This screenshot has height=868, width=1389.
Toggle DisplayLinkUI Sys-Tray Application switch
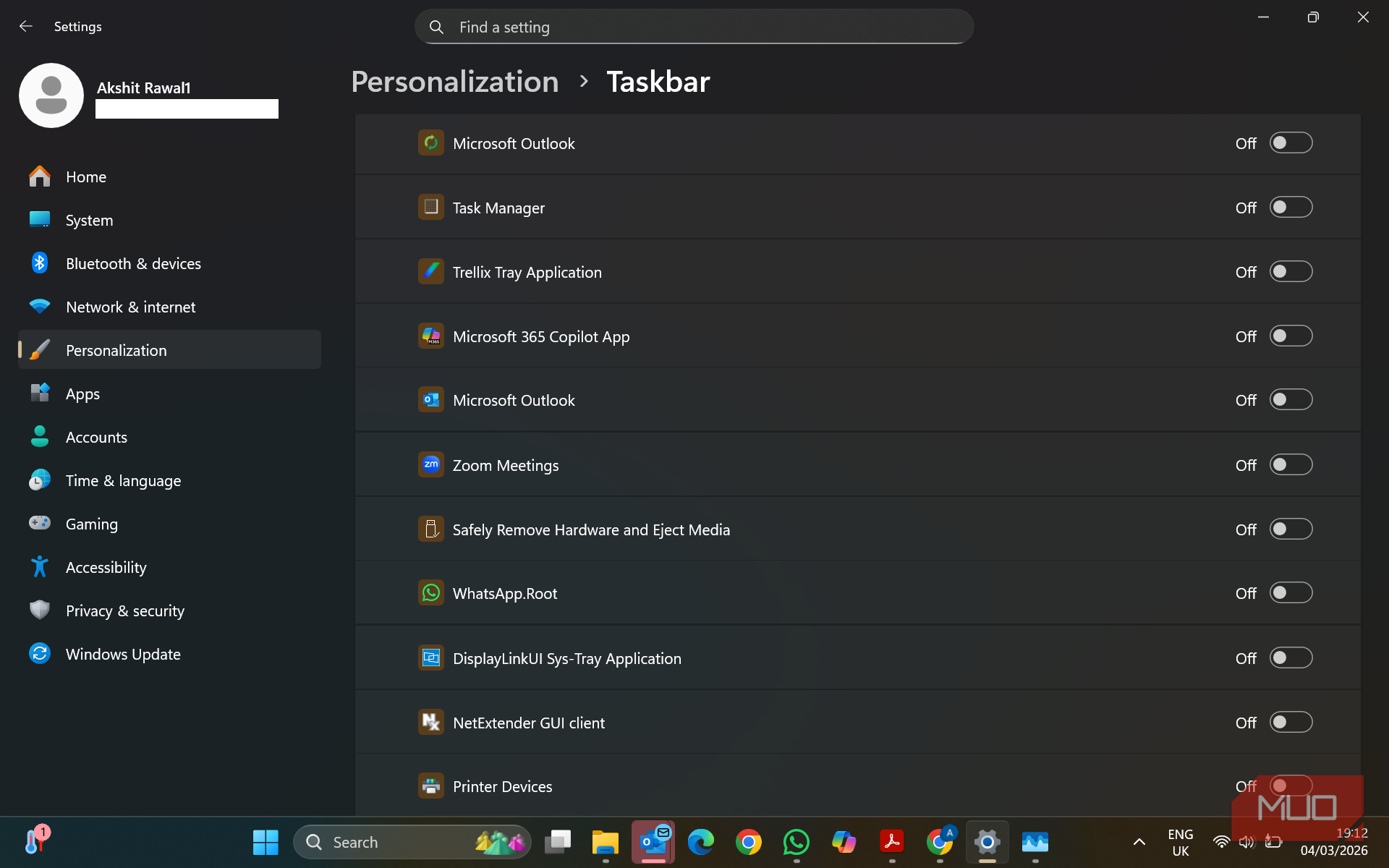click(x=1291, y=658)
